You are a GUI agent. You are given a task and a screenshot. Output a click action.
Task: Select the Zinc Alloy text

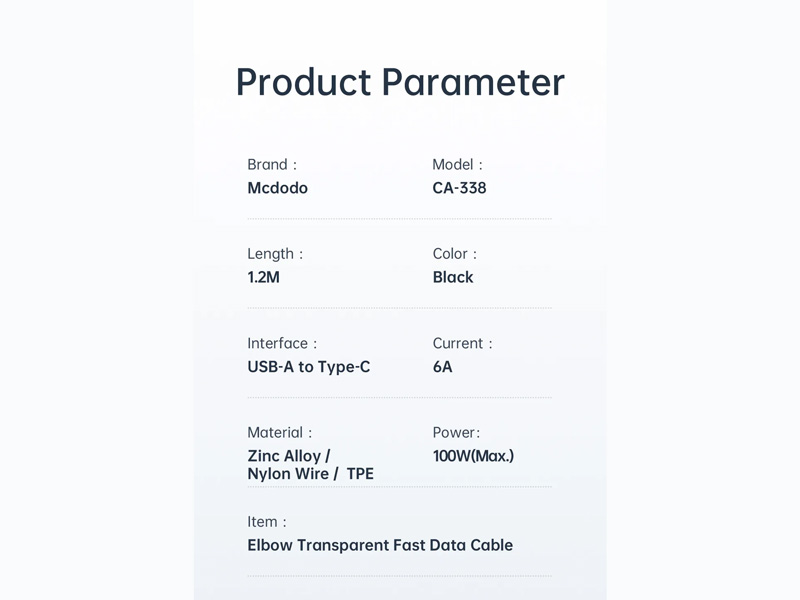pyautogui.click(x=288, y=456)
